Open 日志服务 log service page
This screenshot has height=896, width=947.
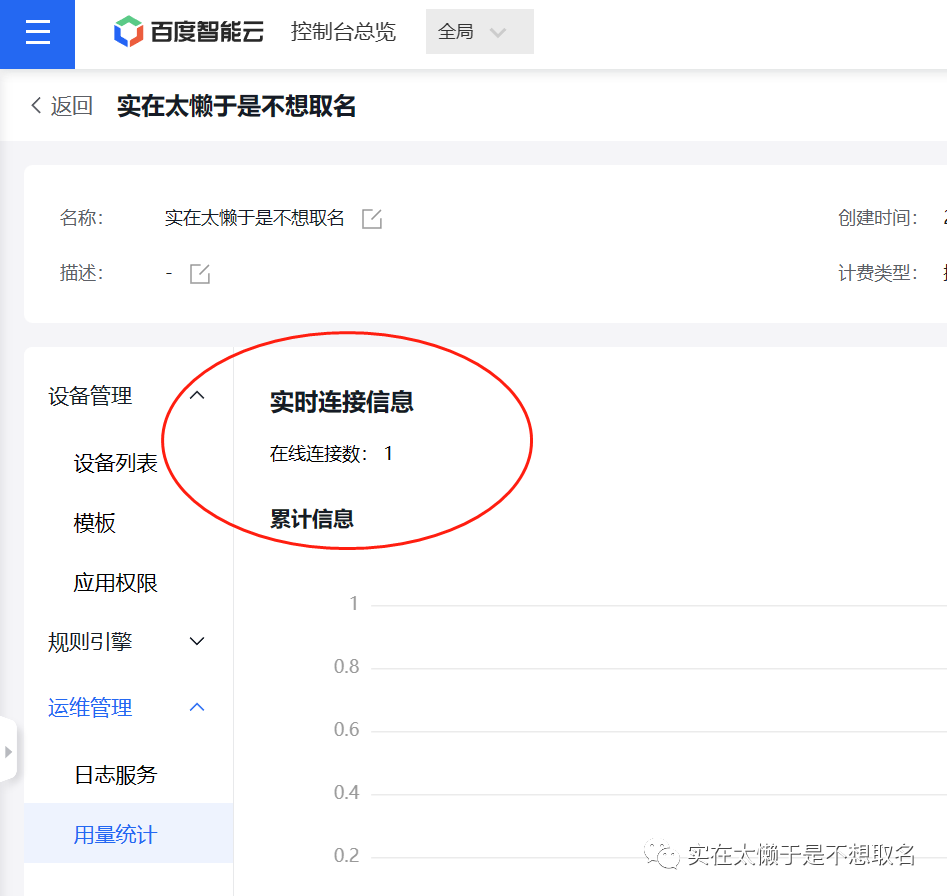(x=115, y=775)
